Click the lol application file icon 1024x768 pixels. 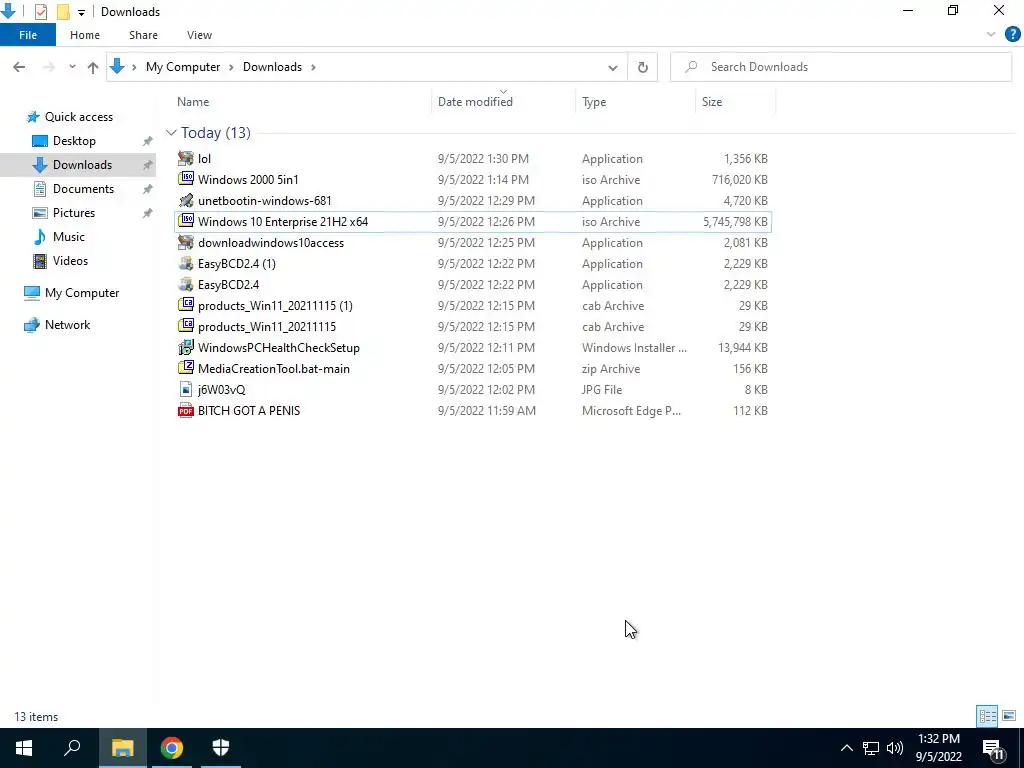click(186, 158)
